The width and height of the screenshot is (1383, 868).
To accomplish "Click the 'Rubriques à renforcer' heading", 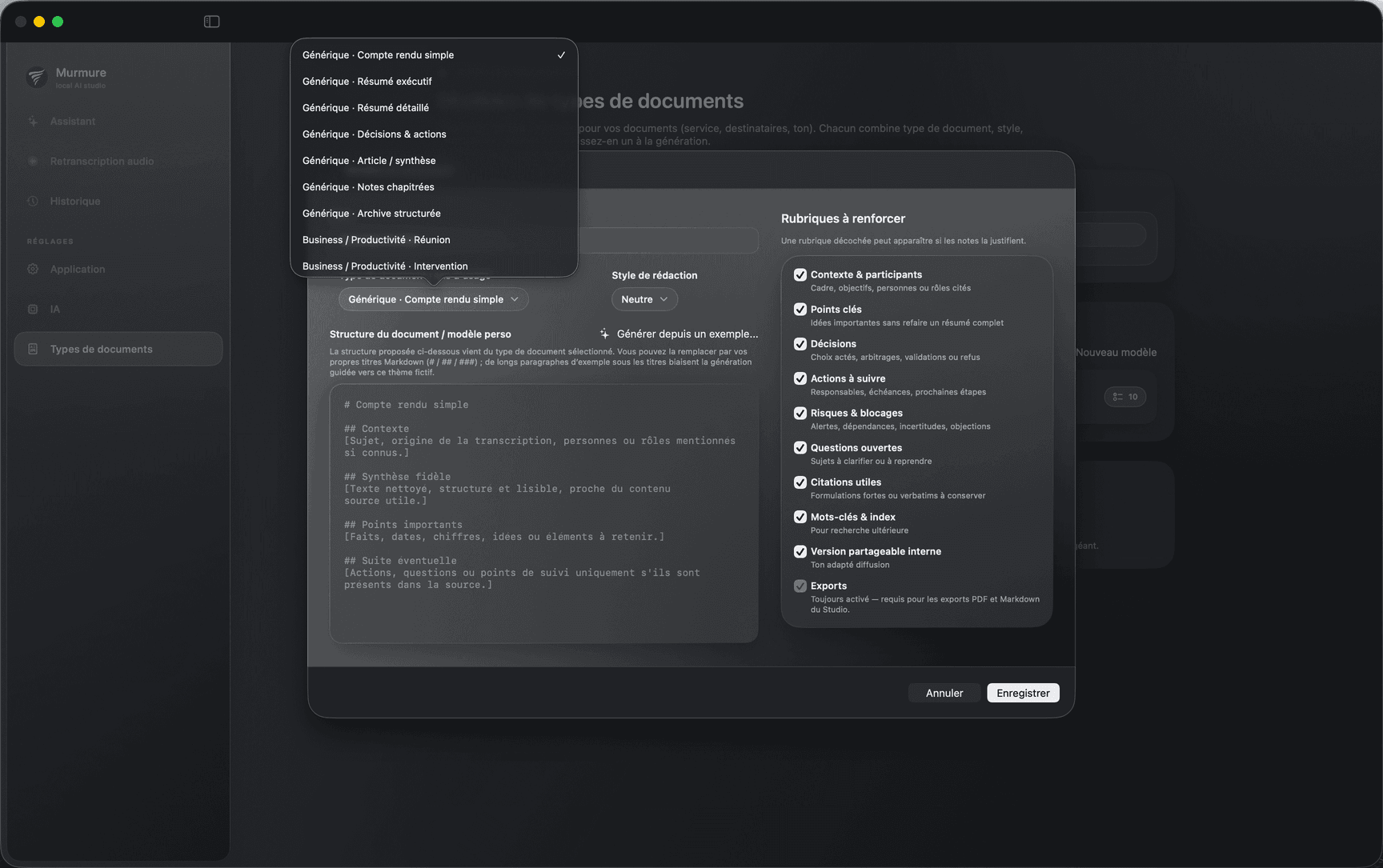I will 843,218.
